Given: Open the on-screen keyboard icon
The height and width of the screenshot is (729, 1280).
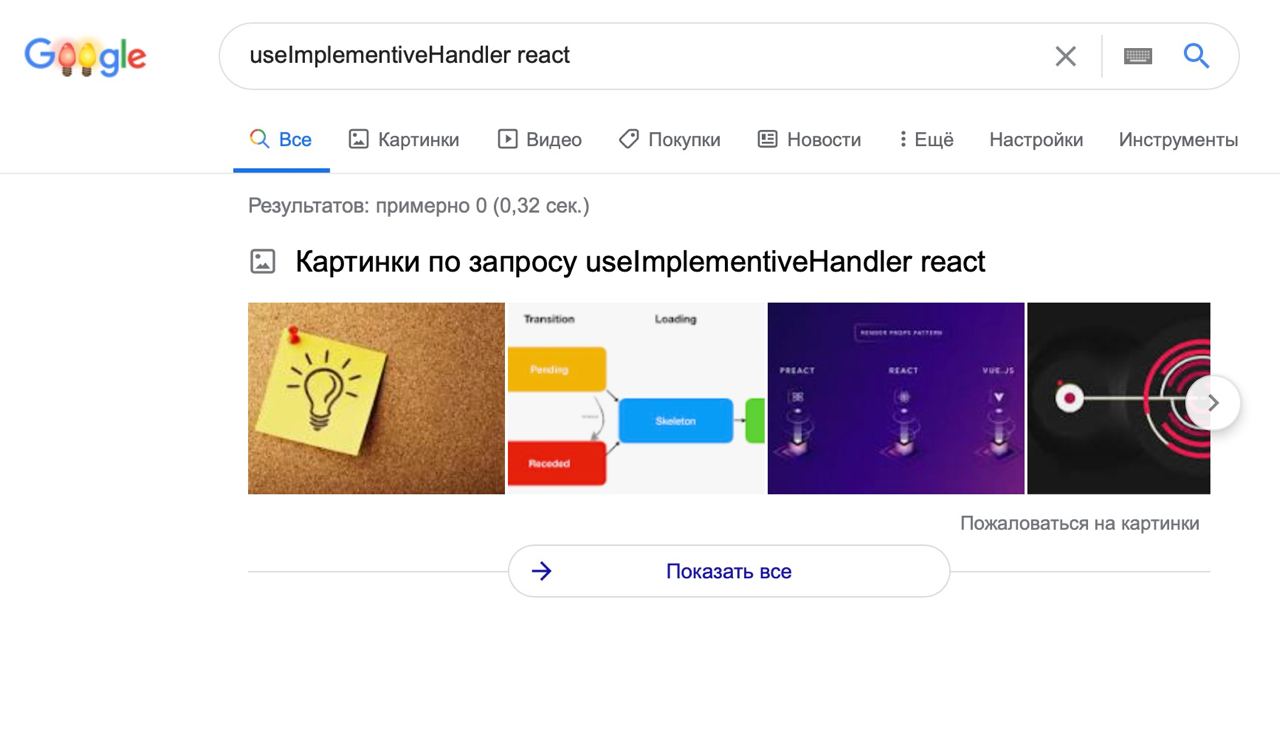Looking at the screenshot, I should (x=1138, y=56).
